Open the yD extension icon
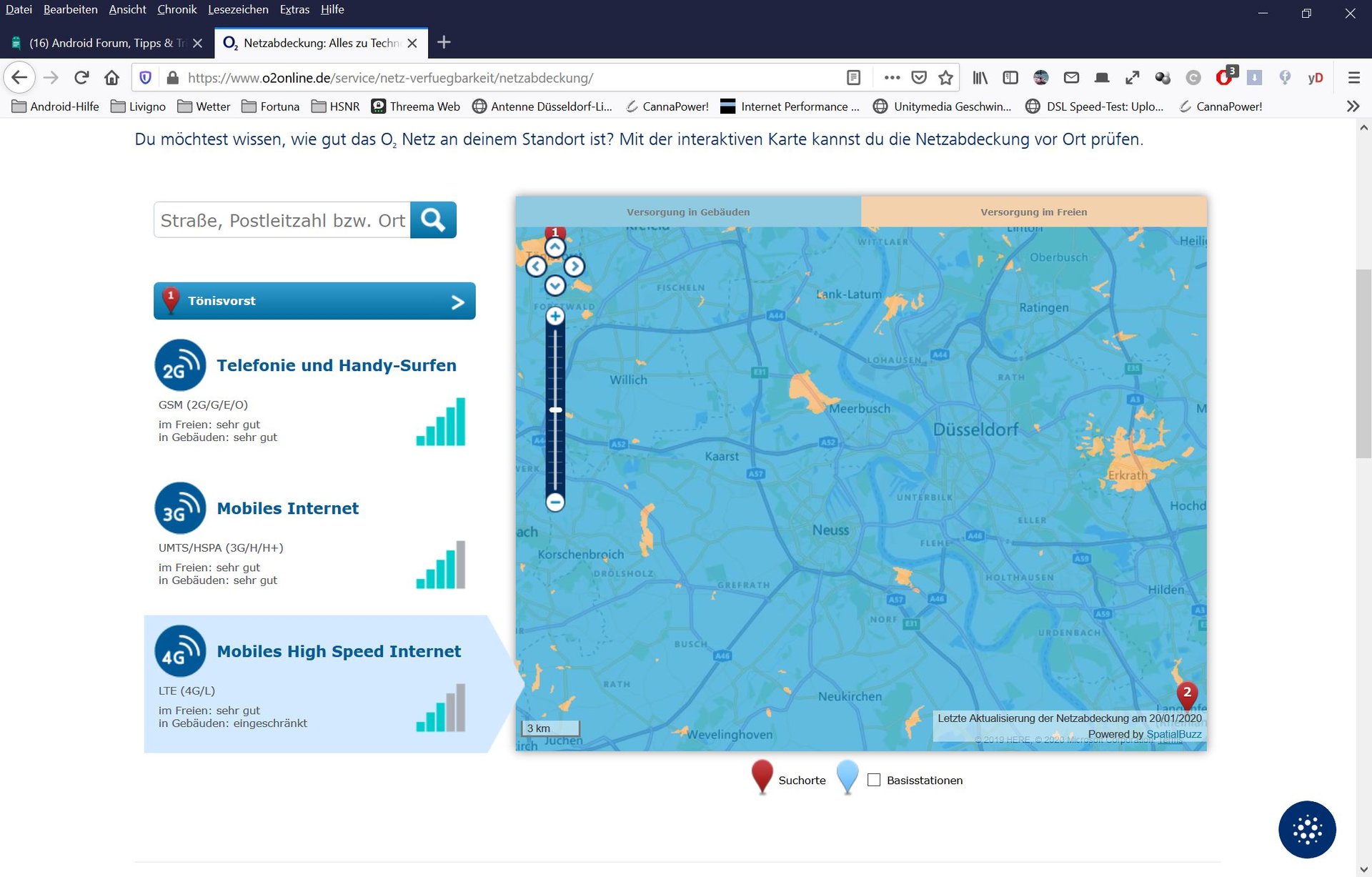Image resolution: width=1372 pixels, height=877 pixels. 1315,78
